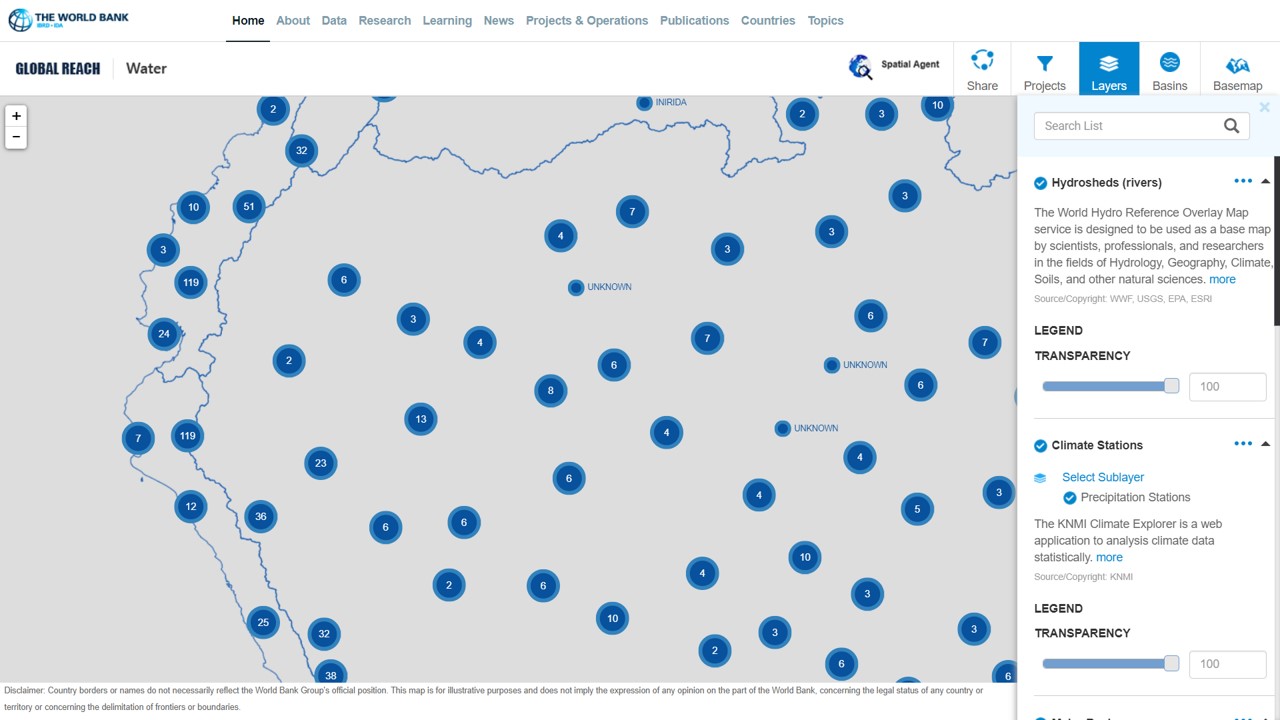
Task: Collapse the Hydrosheds (rivers) section
Action: [x=1265, y=182]
